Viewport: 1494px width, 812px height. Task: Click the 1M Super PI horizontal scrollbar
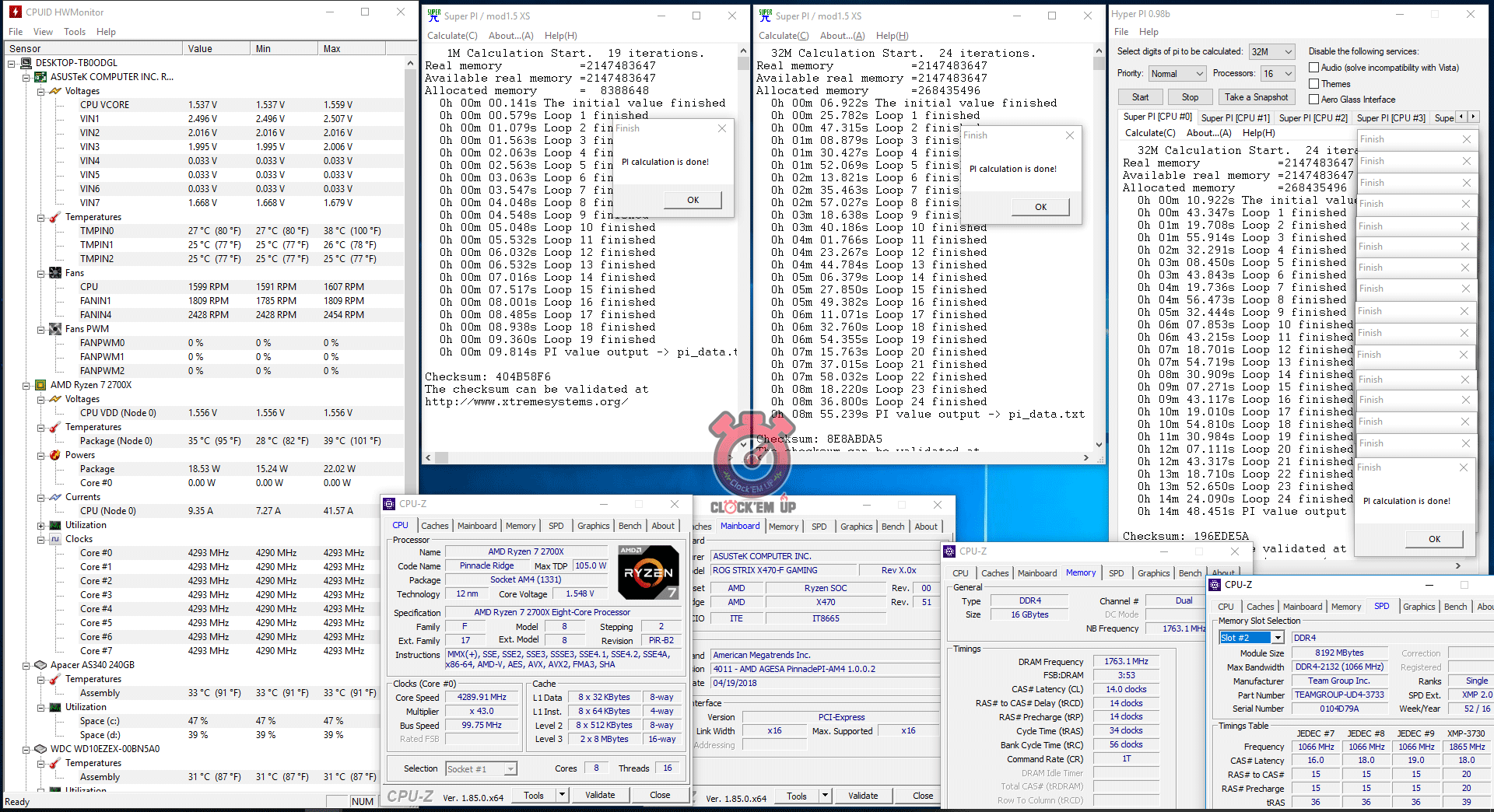coord(580,458)
